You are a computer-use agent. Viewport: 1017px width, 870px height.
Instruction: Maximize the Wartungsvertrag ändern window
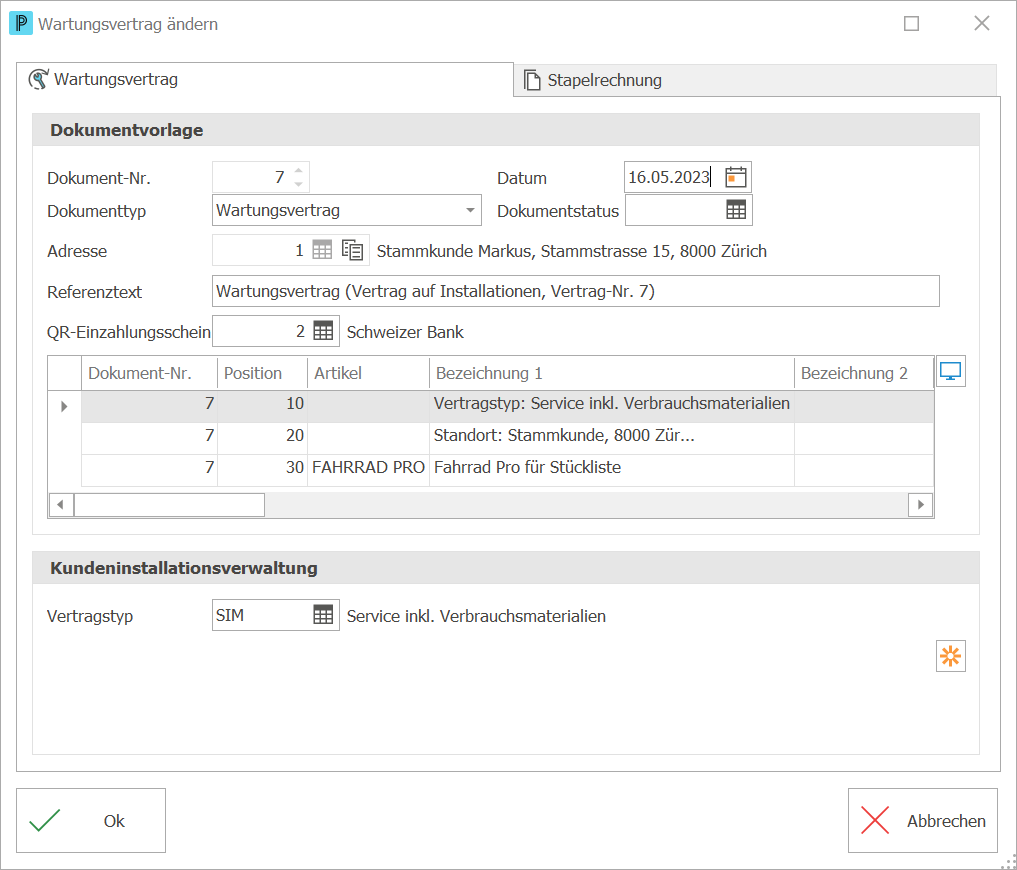[x=911, y=23]
